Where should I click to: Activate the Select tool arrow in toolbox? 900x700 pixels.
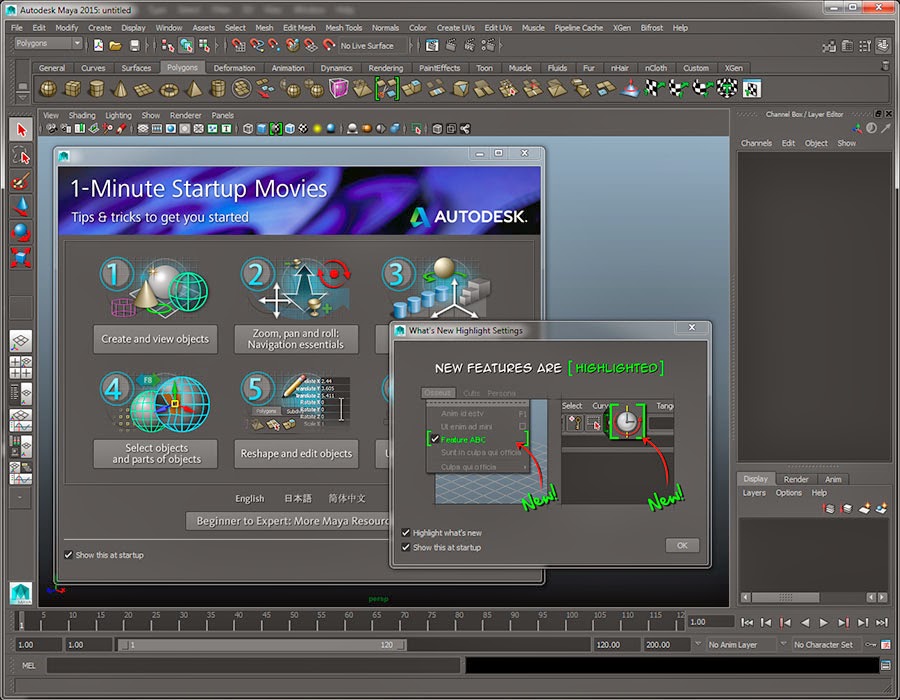click(x=21, y=131)
